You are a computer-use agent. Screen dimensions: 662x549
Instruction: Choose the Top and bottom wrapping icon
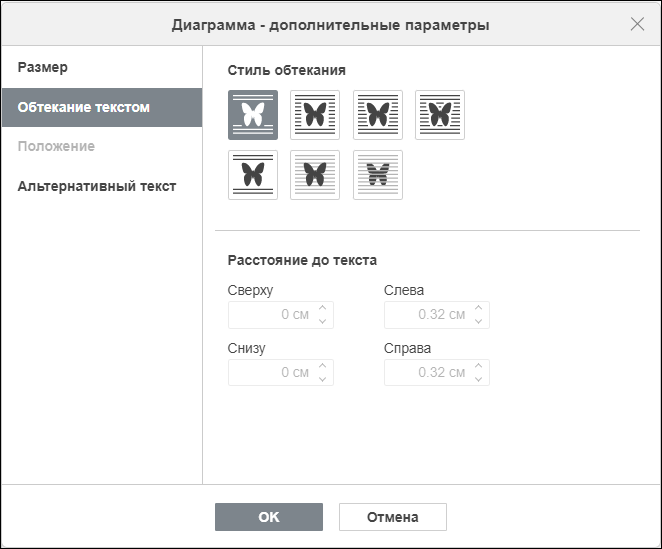pyautogui.click(x=253, y=175)
